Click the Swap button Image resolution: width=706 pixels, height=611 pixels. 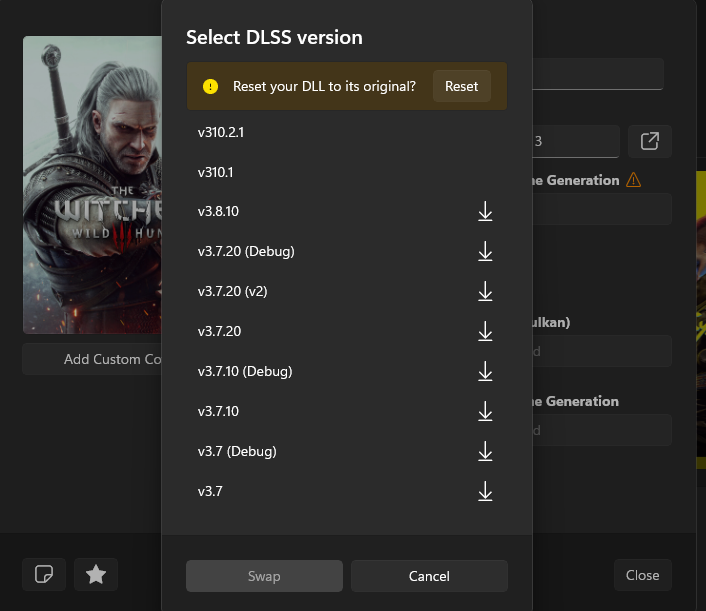tap(264, 576)
